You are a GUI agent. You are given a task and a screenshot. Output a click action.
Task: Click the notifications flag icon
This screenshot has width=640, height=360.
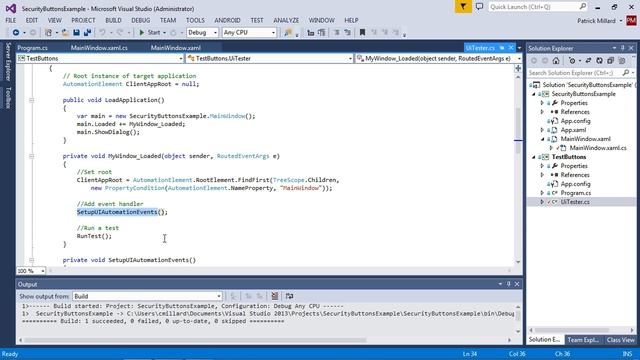(463, 7)
